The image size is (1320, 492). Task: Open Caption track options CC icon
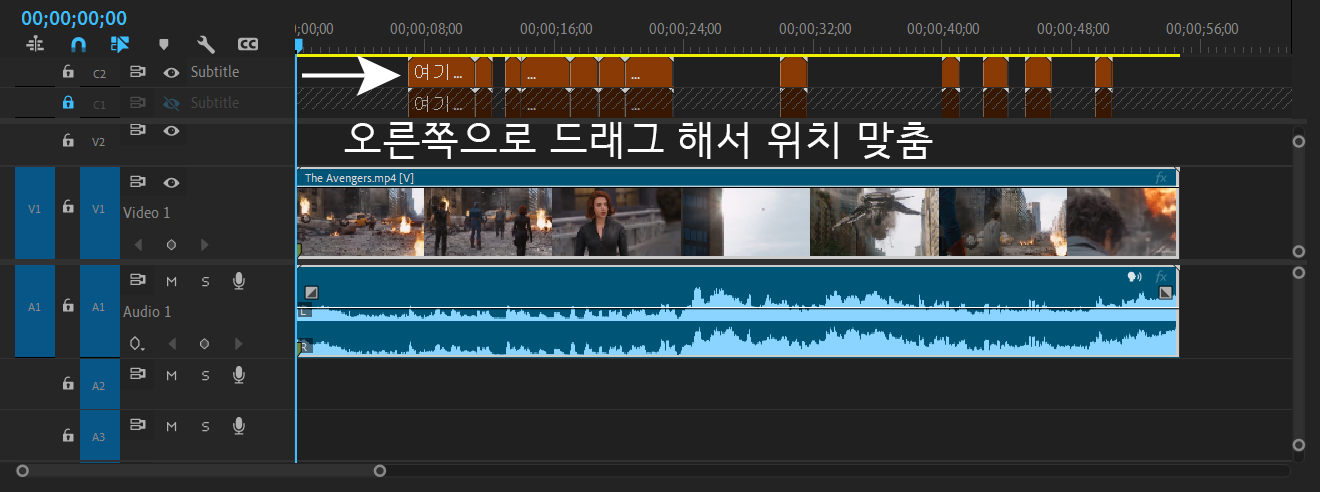[248, 44]
